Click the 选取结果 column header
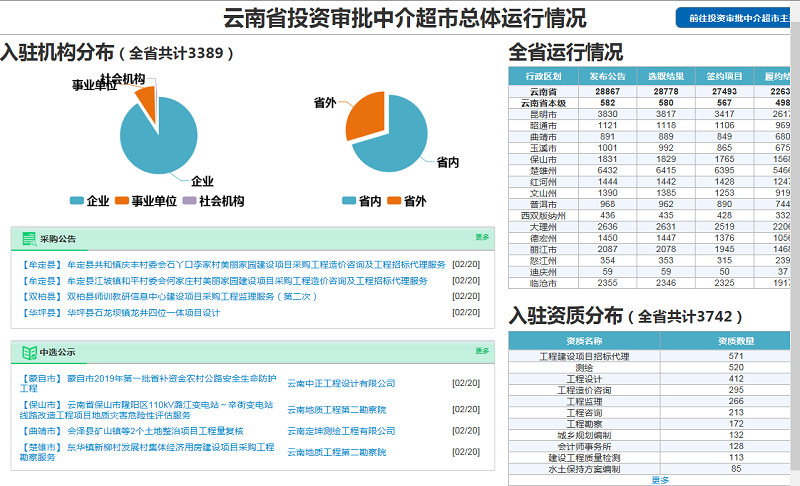 tap(666, 76)
